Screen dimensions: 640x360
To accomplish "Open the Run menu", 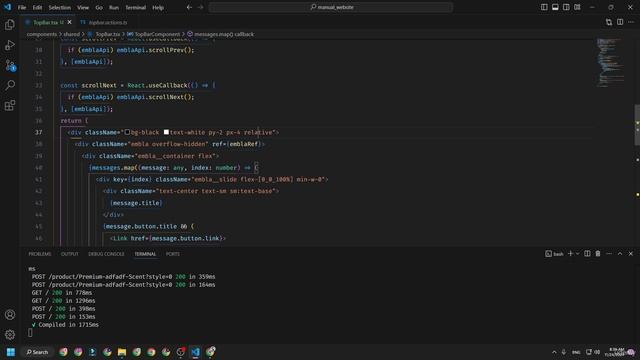I will pyautogui.click(x=114, y=7).
